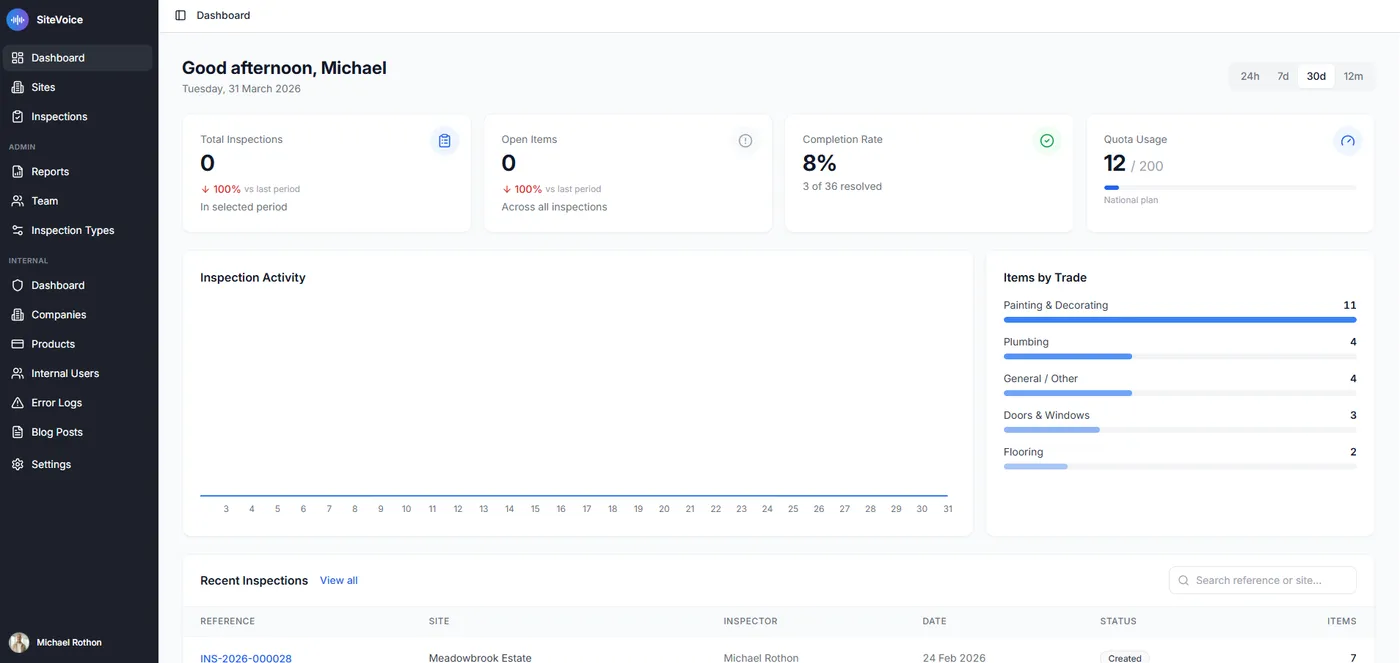Click the 8% completion rate value
Screen dimensions: 1400x663
[820, 163]
